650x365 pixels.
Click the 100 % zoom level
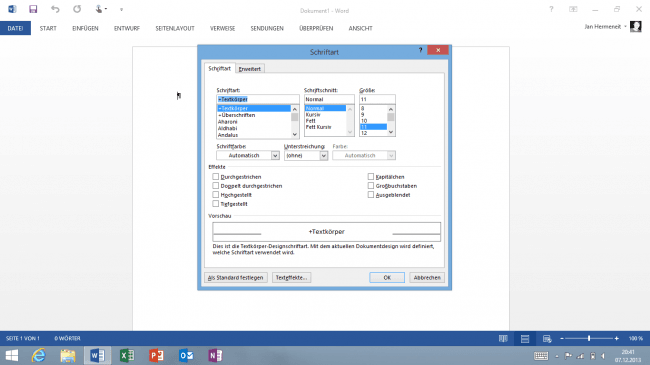click(635, 338)
